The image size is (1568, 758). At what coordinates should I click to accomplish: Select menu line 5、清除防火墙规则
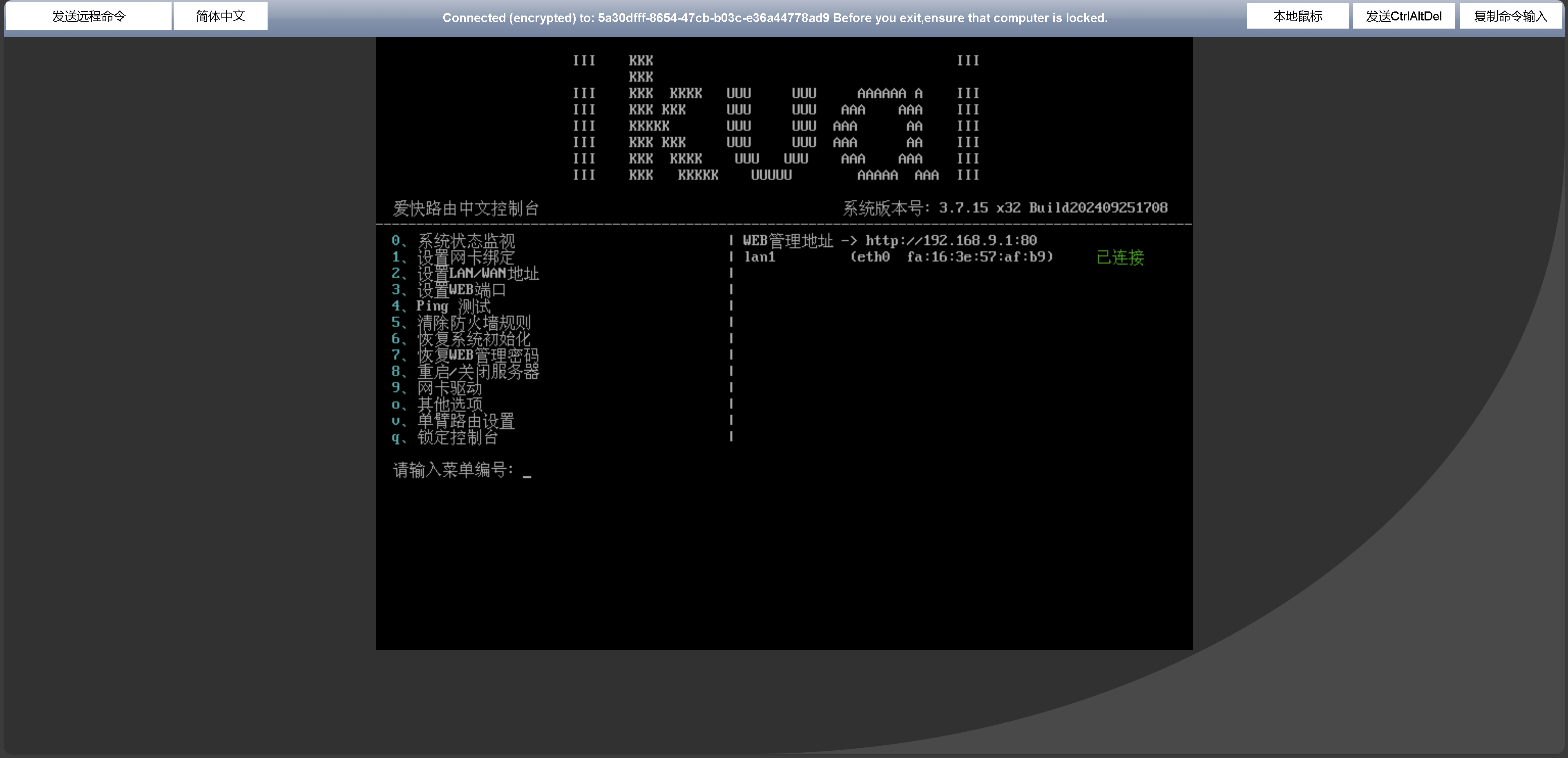(x=461, y=323)
